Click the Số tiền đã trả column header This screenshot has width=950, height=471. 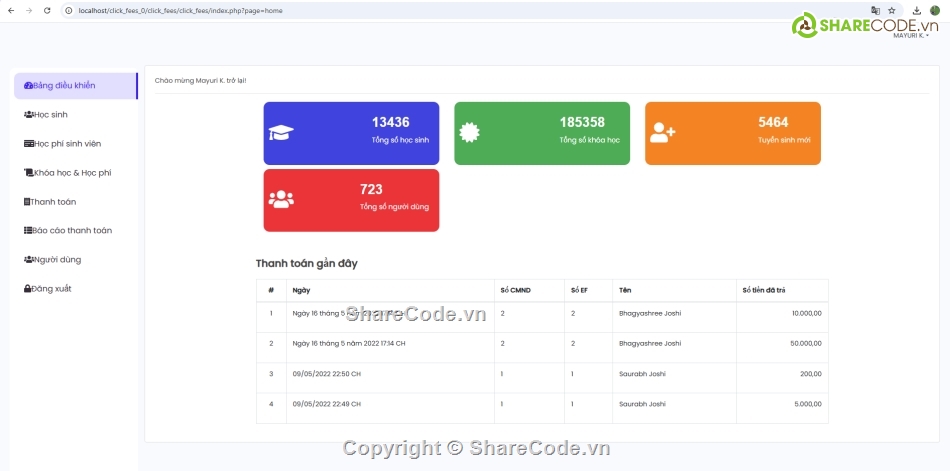(764, 290)
